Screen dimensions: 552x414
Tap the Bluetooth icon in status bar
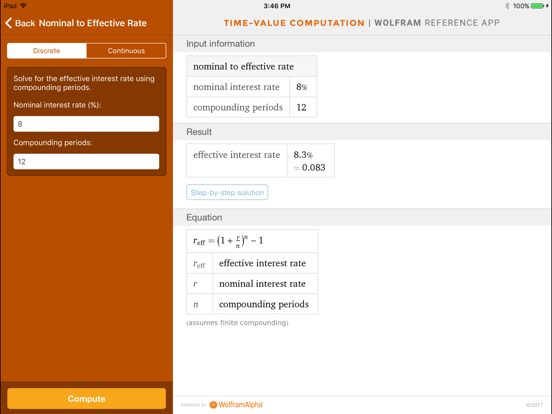point(507,6)
